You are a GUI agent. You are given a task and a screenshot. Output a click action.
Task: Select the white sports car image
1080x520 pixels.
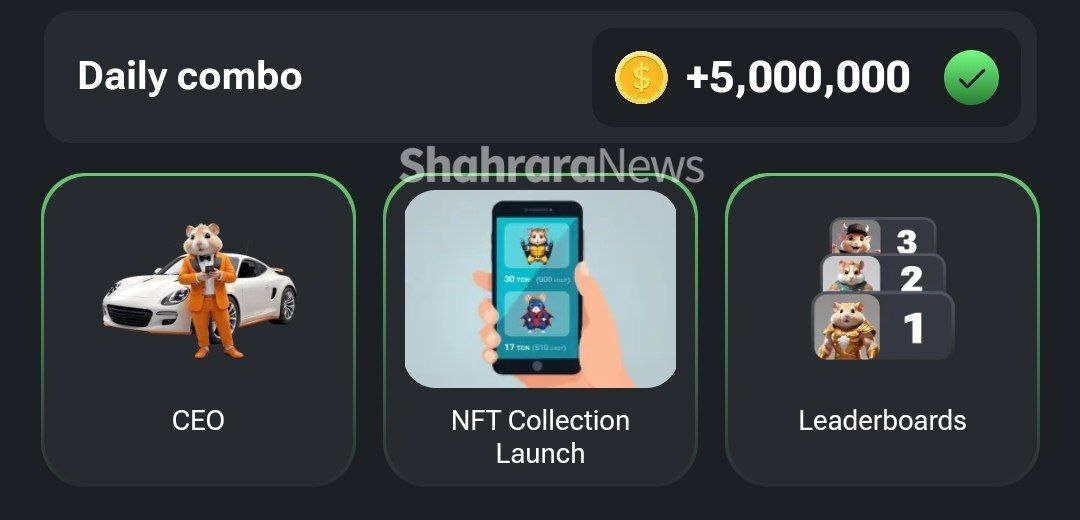point(200,293)
